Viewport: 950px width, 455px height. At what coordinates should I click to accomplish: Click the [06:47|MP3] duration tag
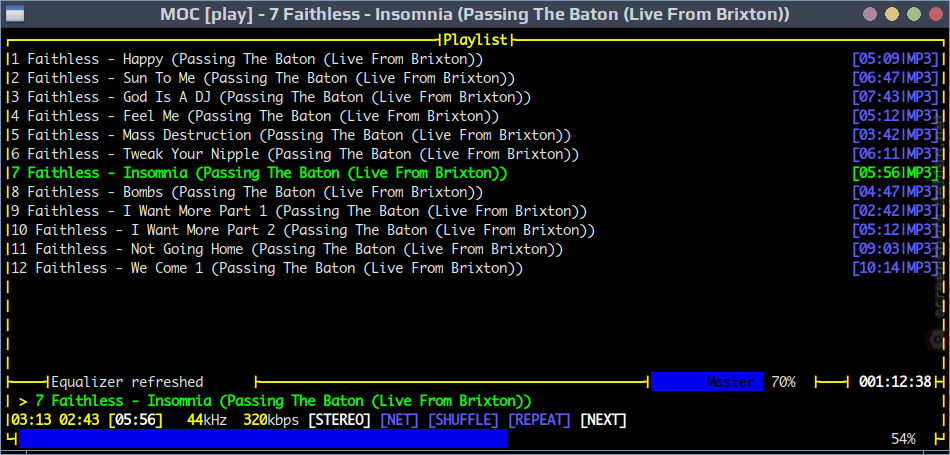pyautogui.click(x=895, y=78)
